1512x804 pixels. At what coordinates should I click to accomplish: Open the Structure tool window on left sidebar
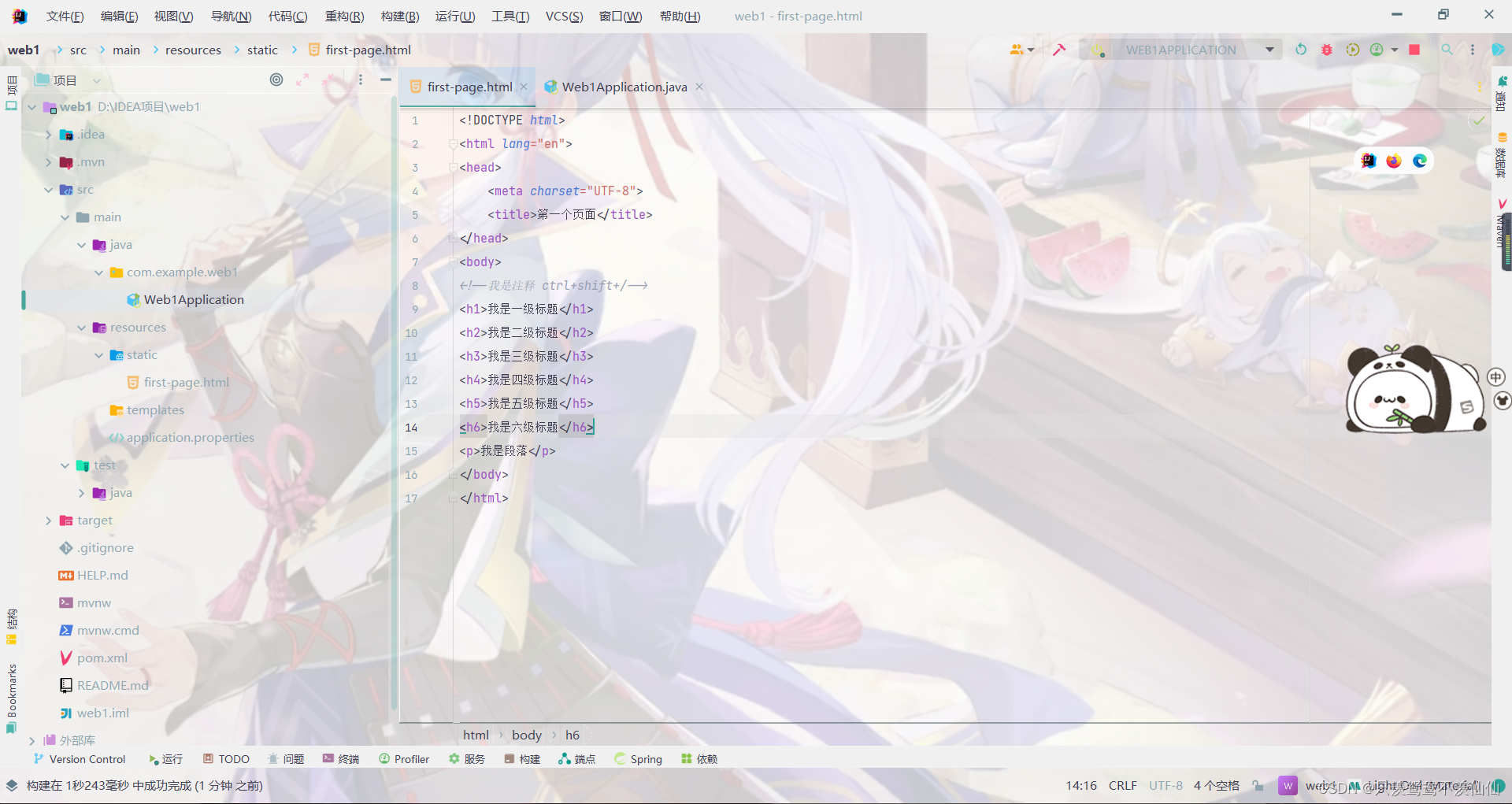tap(11, 627)
